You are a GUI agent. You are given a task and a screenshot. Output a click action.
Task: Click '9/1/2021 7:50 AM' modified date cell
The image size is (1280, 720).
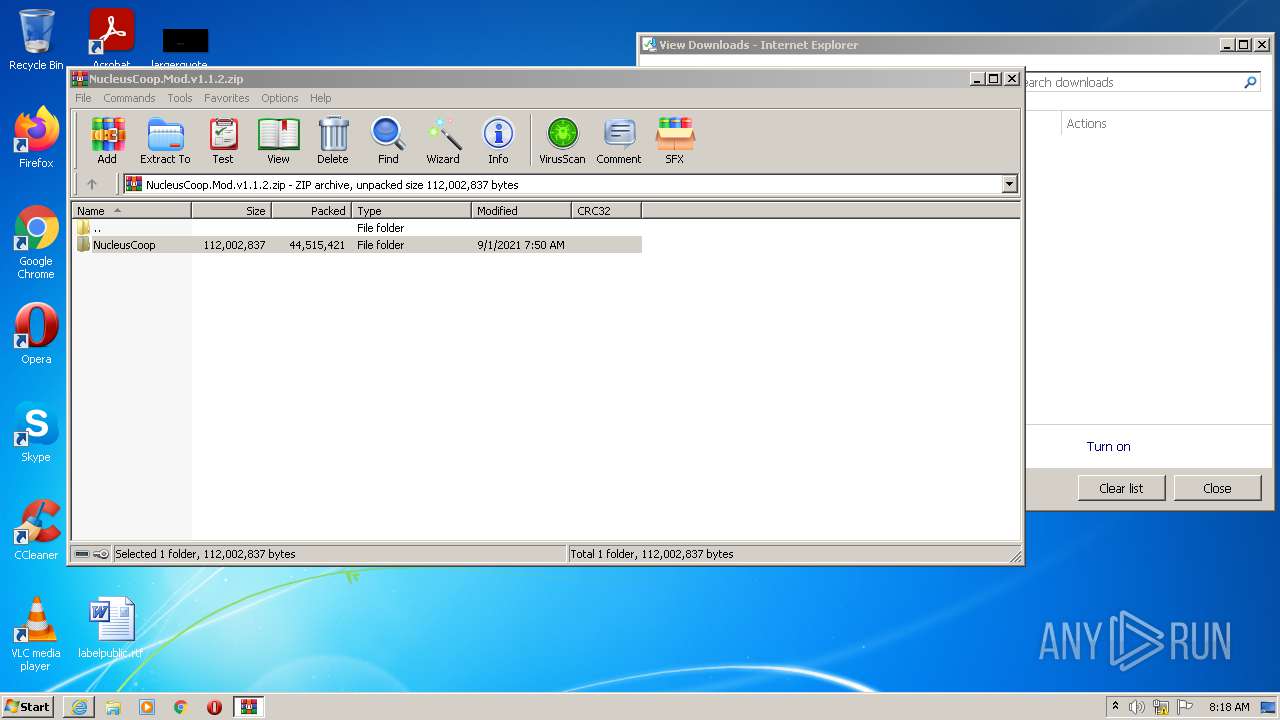pyautogui.click(x=521, y=245)
